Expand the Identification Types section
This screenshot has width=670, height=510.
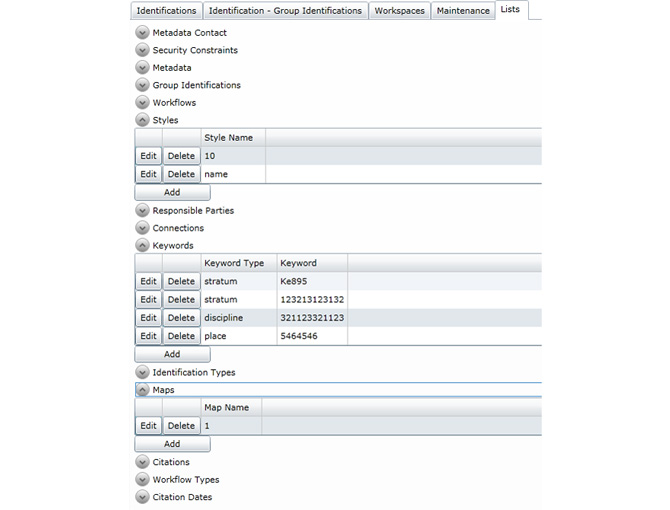(x=142, y=372)
